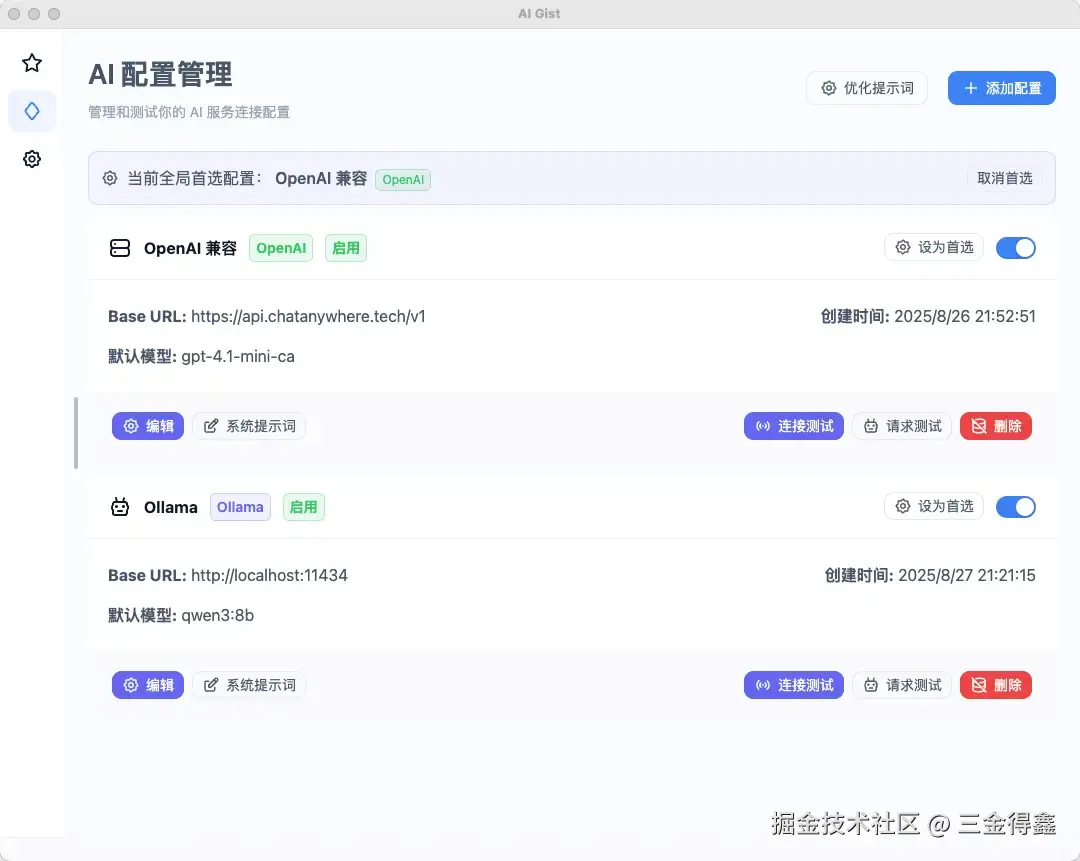This screenshot has width=1080, height=861.
Task: Click 启用 badge on OpenAI 兼容 card
Action: tap(346, 248)
